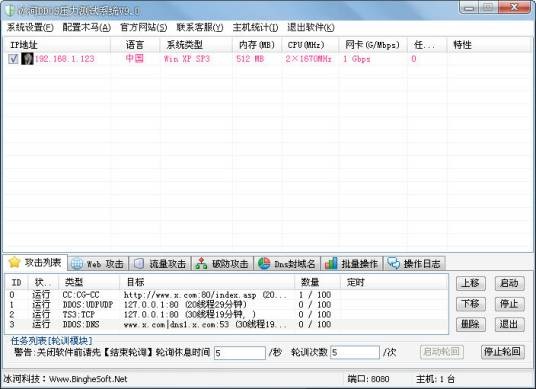The width and height of the screenshot is (536, 389).
Task: Click the host avatar icon beside 192.168.1.123
Action: (27, 59)
